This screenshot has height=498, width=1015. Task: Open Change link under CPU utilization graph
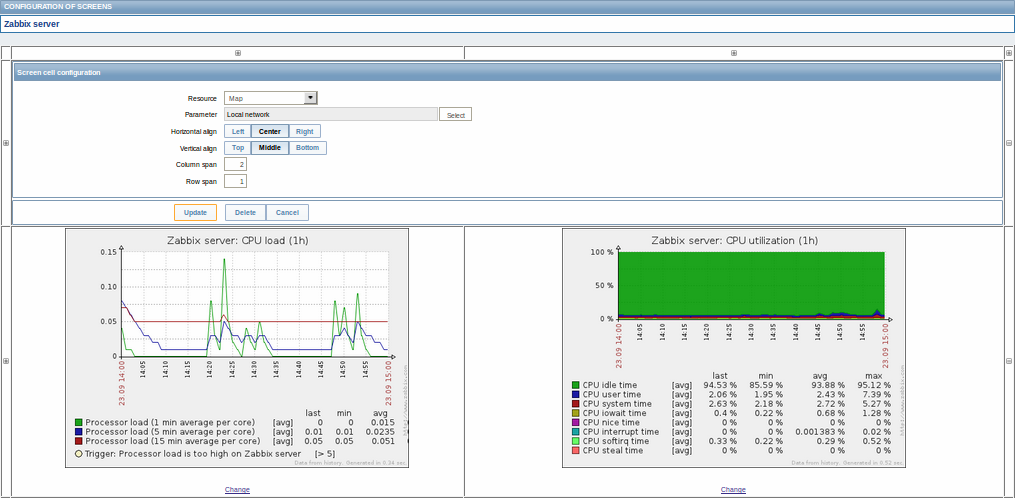pyautogui.click(x=733, y=490)
